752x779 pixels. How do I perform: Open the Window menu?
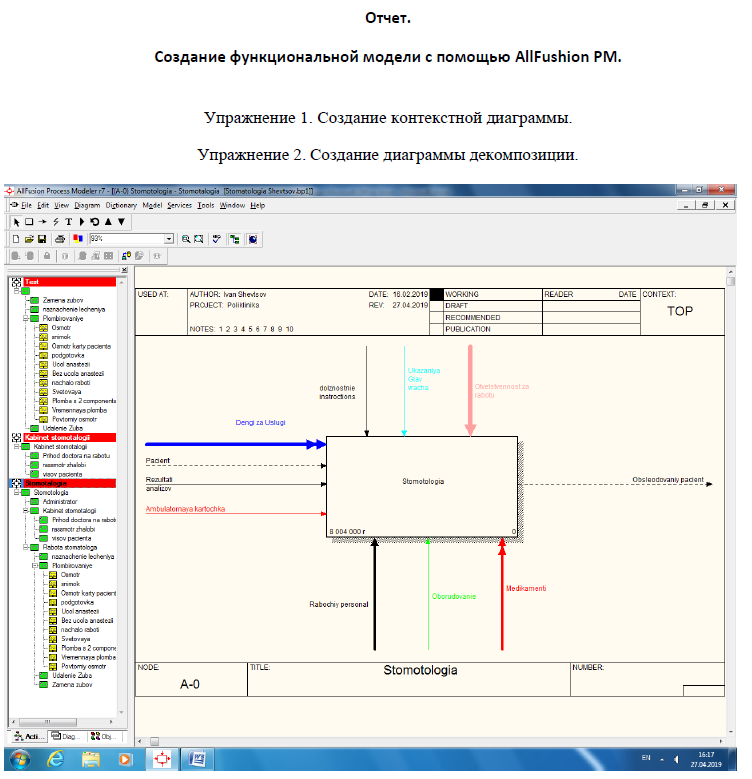[232, 206]
